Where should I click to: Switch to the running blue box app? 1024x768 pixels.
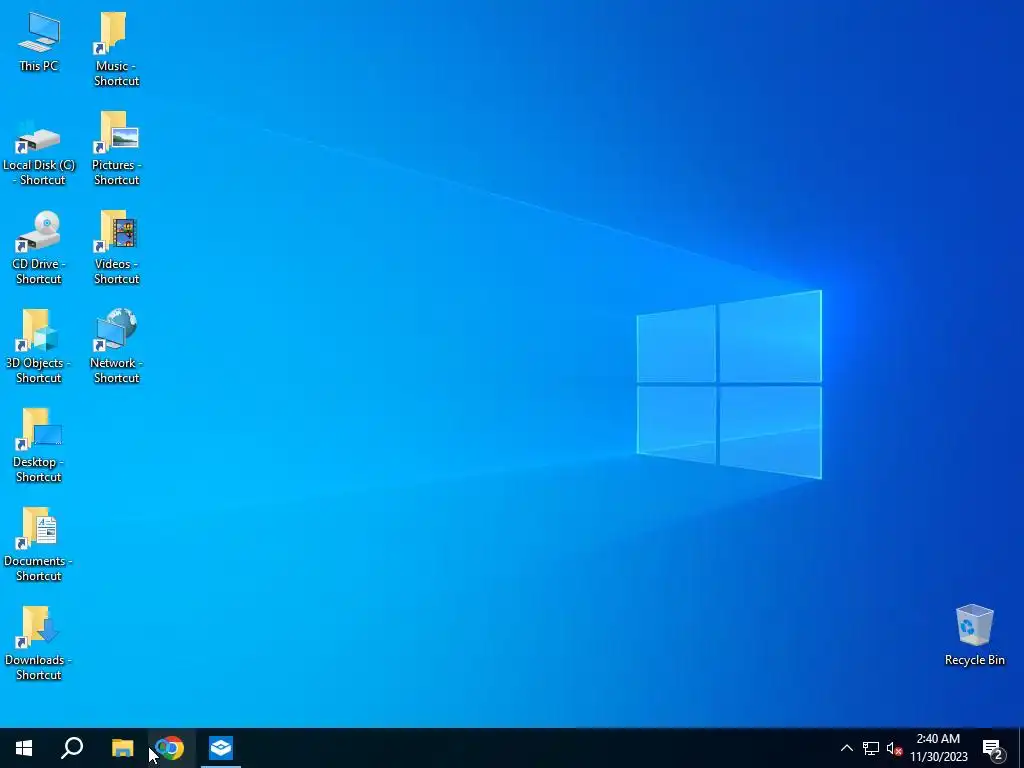(x=221, y=748)
